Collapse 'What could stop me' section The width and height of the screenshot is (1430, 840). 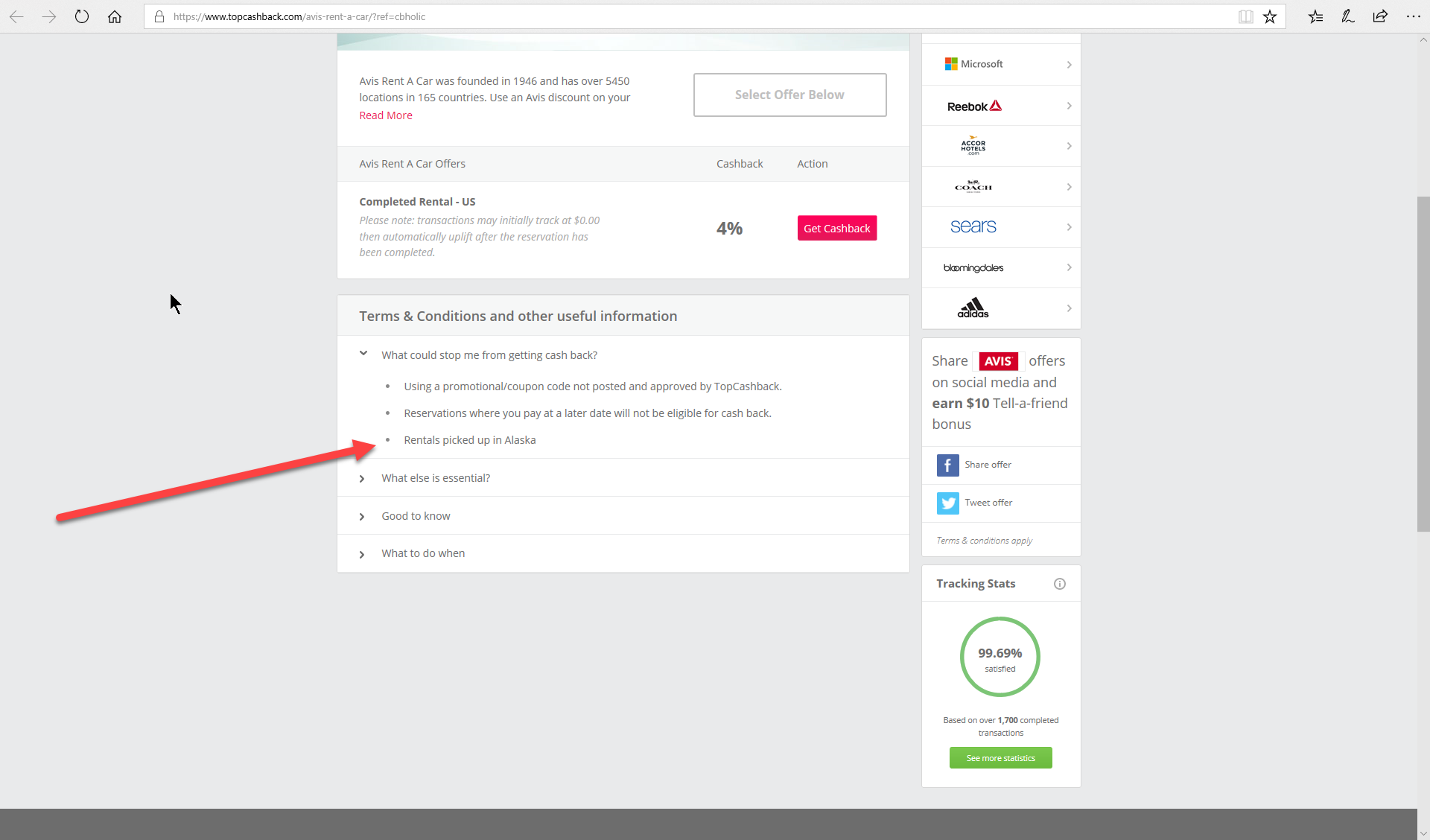pos(363,354)
